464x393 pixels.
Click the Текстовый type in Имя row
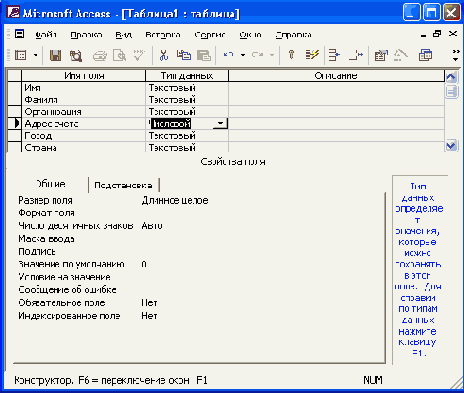point(187,88)
